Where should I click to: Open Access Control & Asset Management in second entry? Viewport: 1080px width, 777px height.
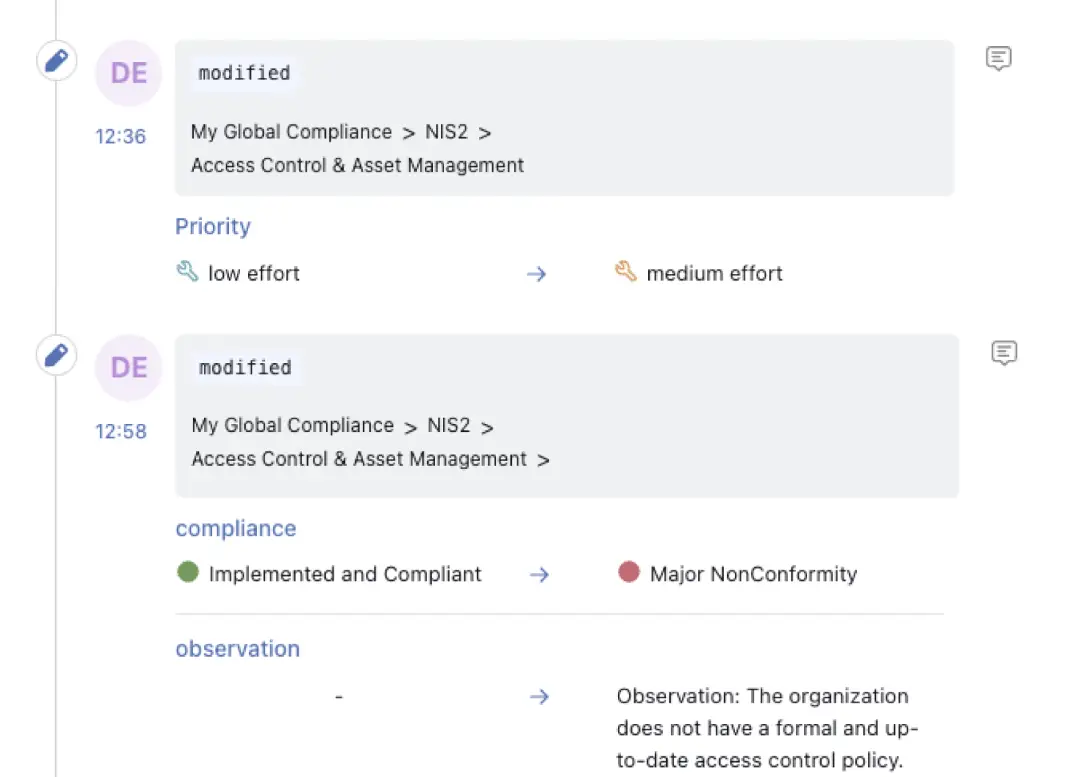(x=359, y=459)
